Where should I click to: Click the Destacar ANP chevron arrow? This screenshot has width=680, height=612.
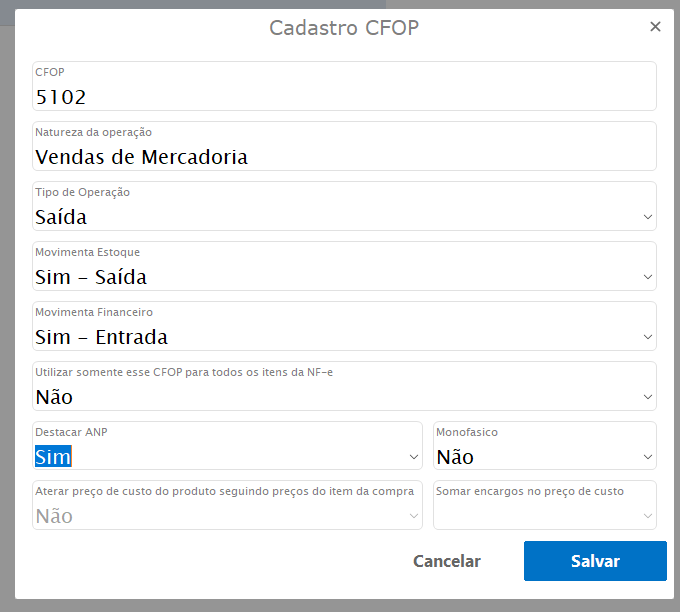(x=414, y=457)
